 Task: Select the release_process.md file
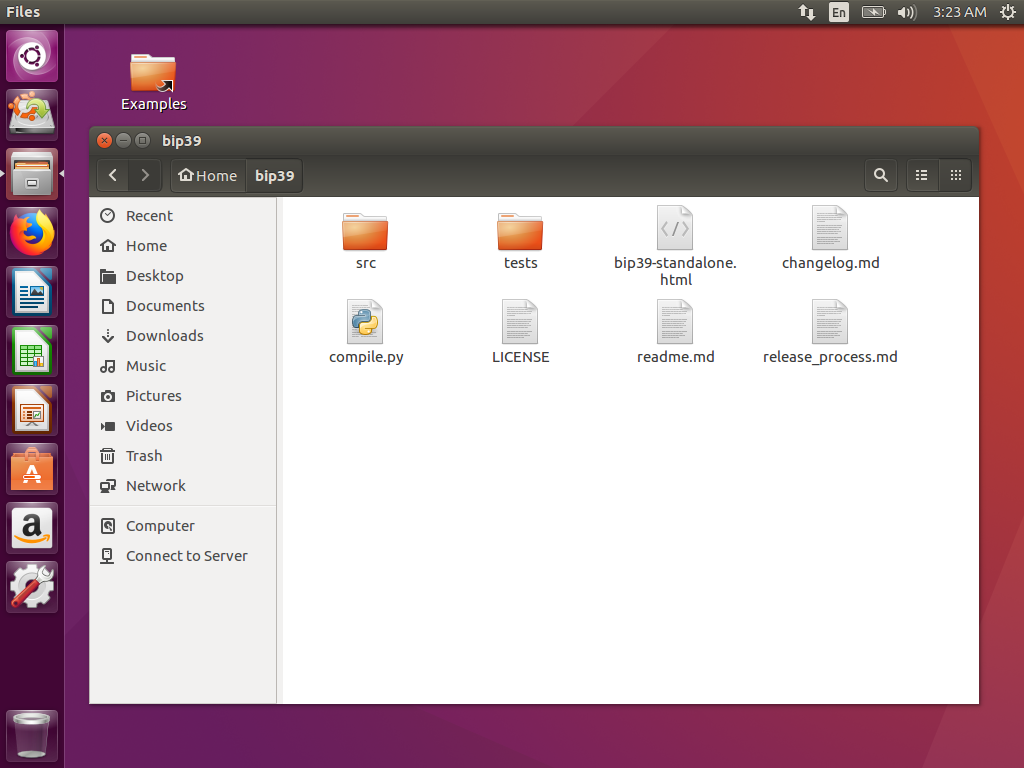click(830, 323)
